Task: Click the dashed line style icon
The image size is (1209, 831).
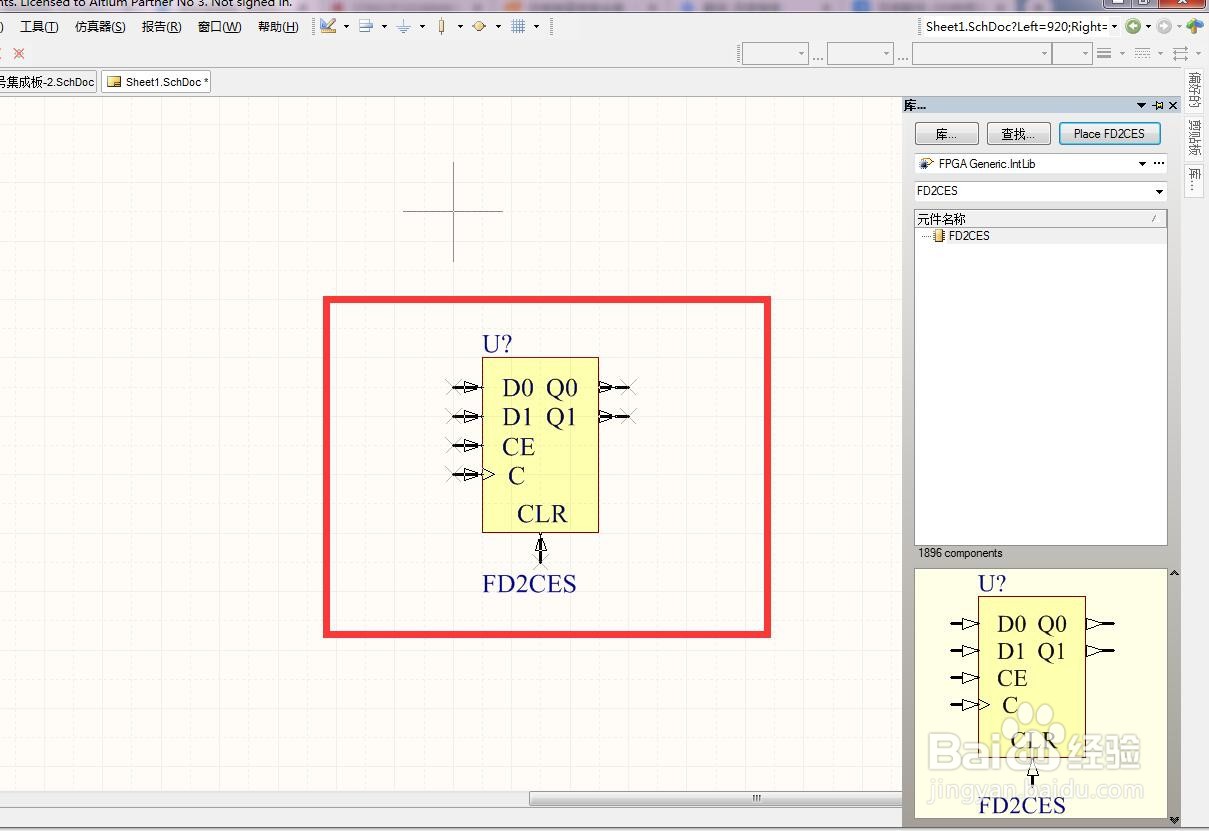Action: 1142,53
